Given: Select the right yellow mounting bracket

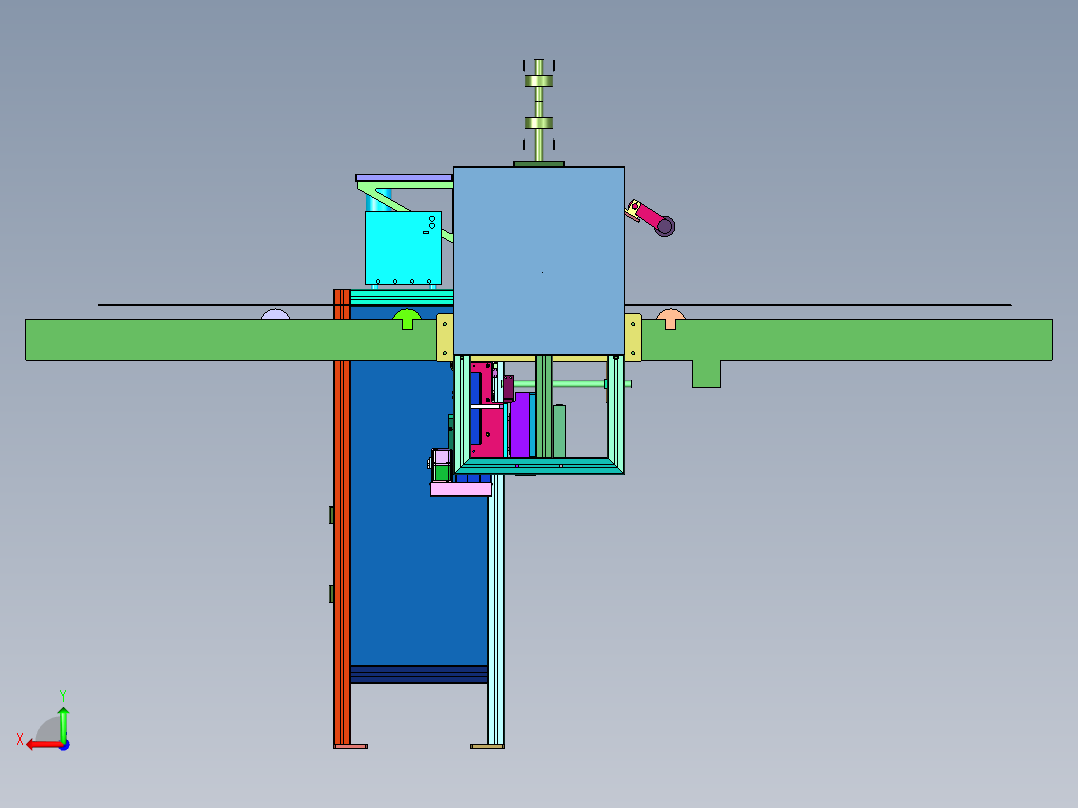Looking at the screenshot, I should click(x=632, y=337).
